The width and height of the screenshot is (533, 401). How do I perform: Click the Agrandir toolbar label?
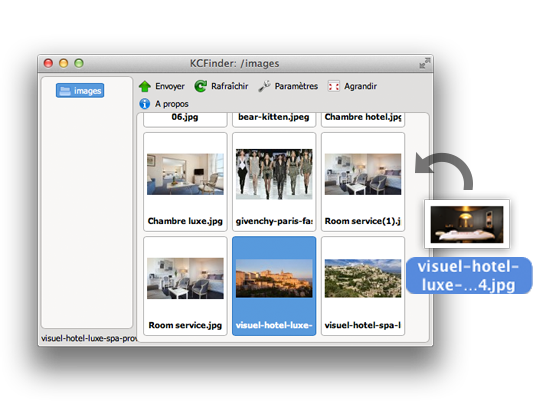click(x=360, y=86)
